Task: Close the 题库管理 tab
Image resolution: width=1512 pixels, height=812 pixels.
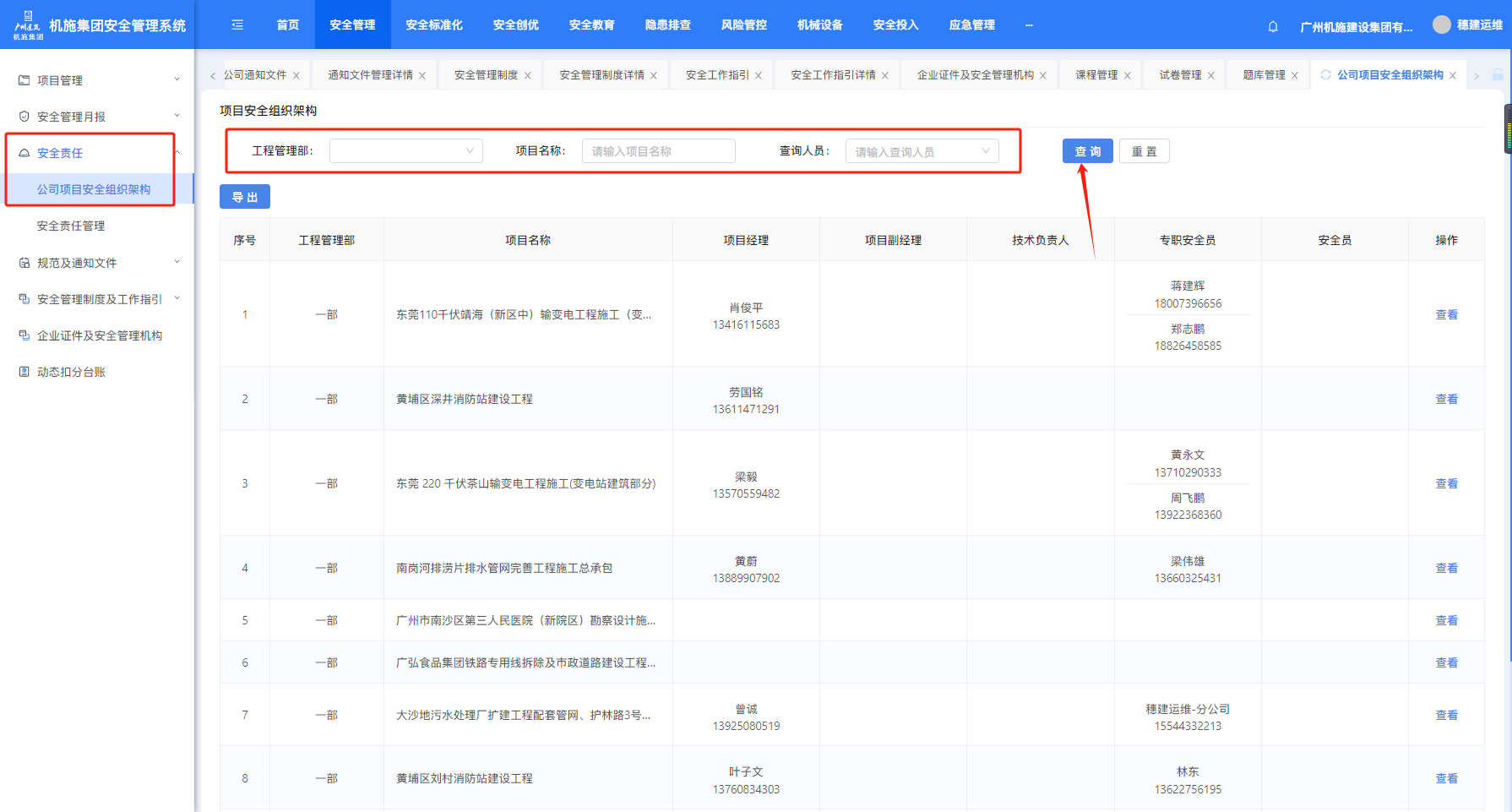Action: click(x=1295, y=76)
